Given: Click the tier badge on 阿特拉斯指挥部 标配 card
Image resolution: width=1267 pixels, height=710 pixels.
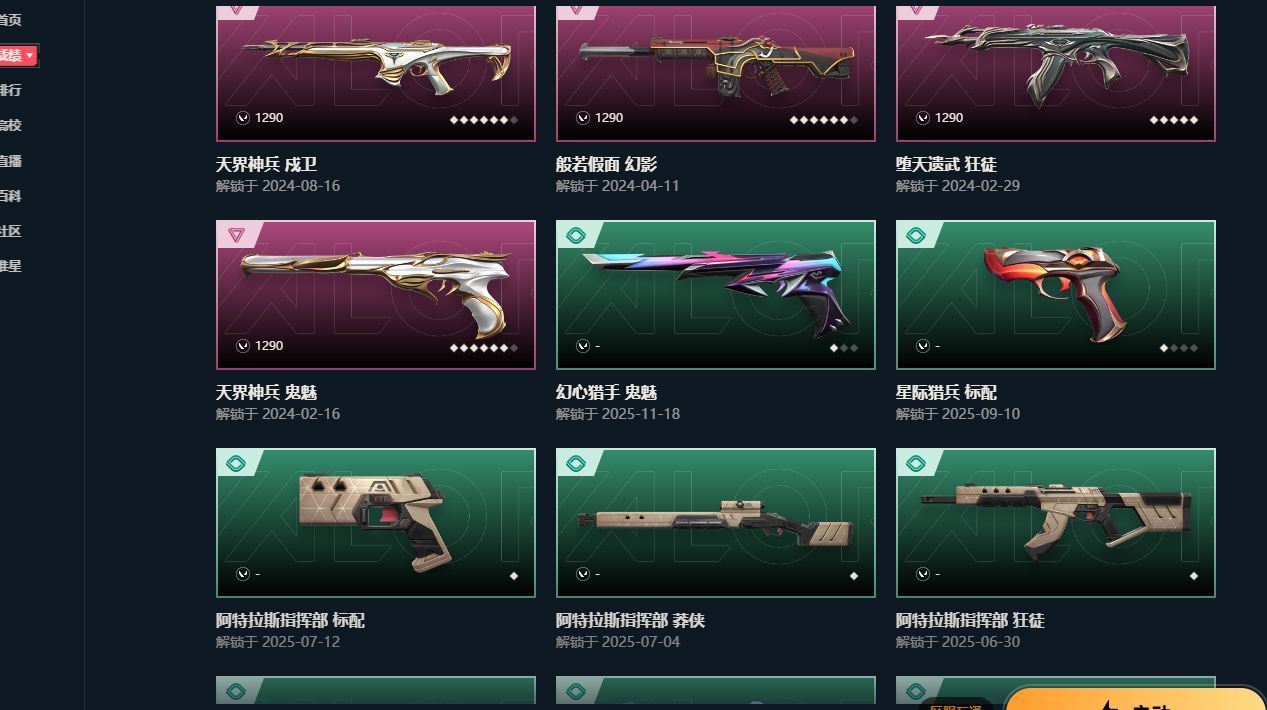Looking at the screenshot, I should click(x=236, y=464).
